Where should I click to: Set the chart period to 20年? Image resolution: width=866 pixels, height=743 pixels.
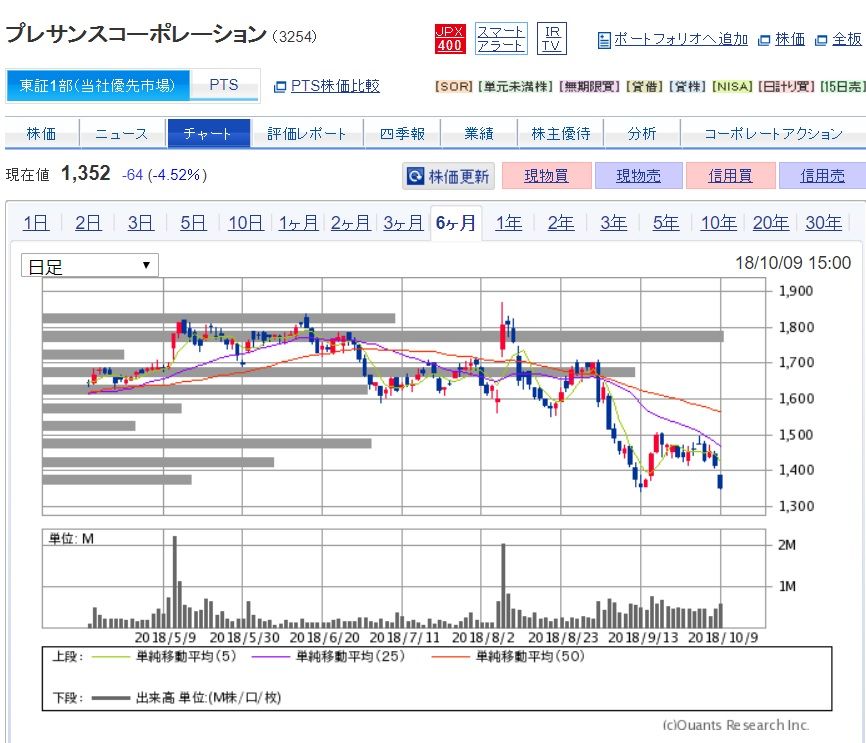(x=771, y=223)
